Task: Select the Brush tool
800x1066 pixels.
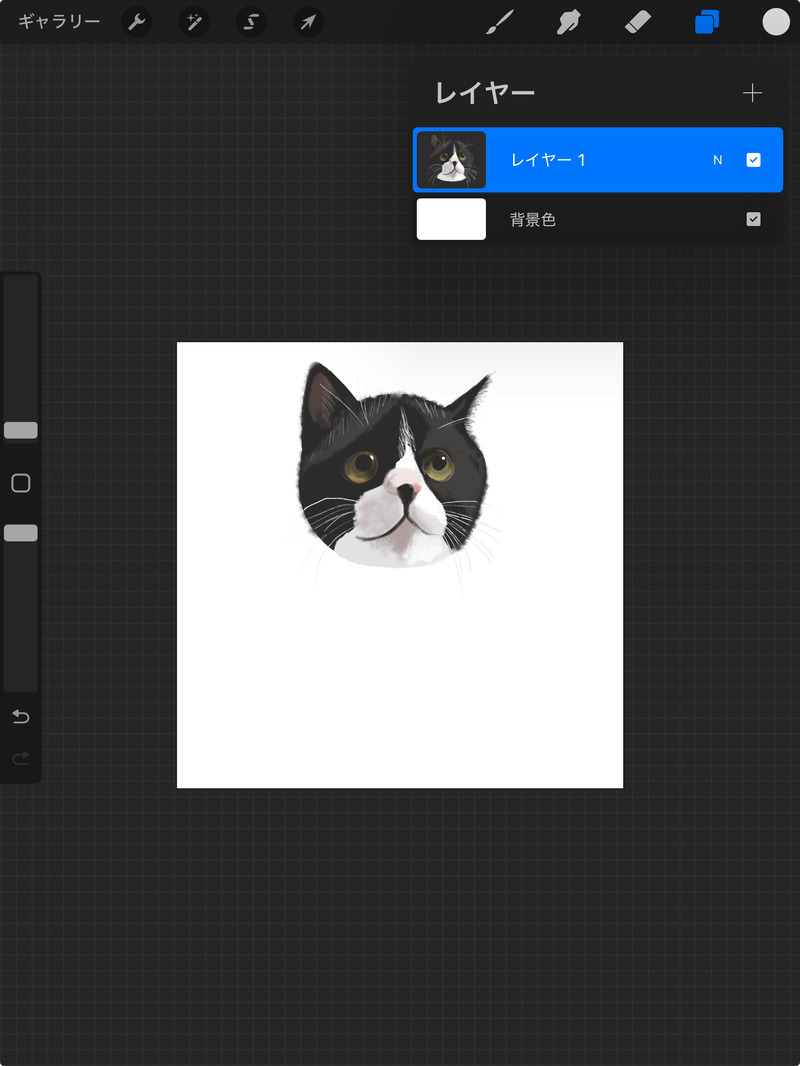Action: coord(498,22)
